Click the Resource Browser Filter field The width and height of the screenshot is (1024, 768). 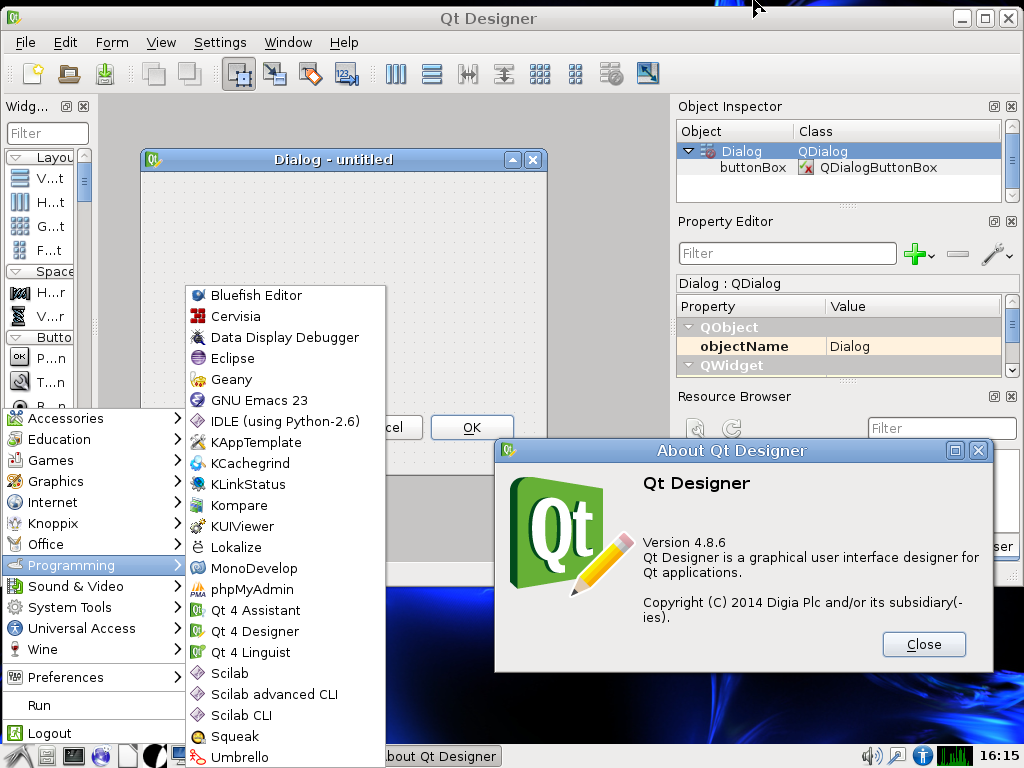[942, 428]
